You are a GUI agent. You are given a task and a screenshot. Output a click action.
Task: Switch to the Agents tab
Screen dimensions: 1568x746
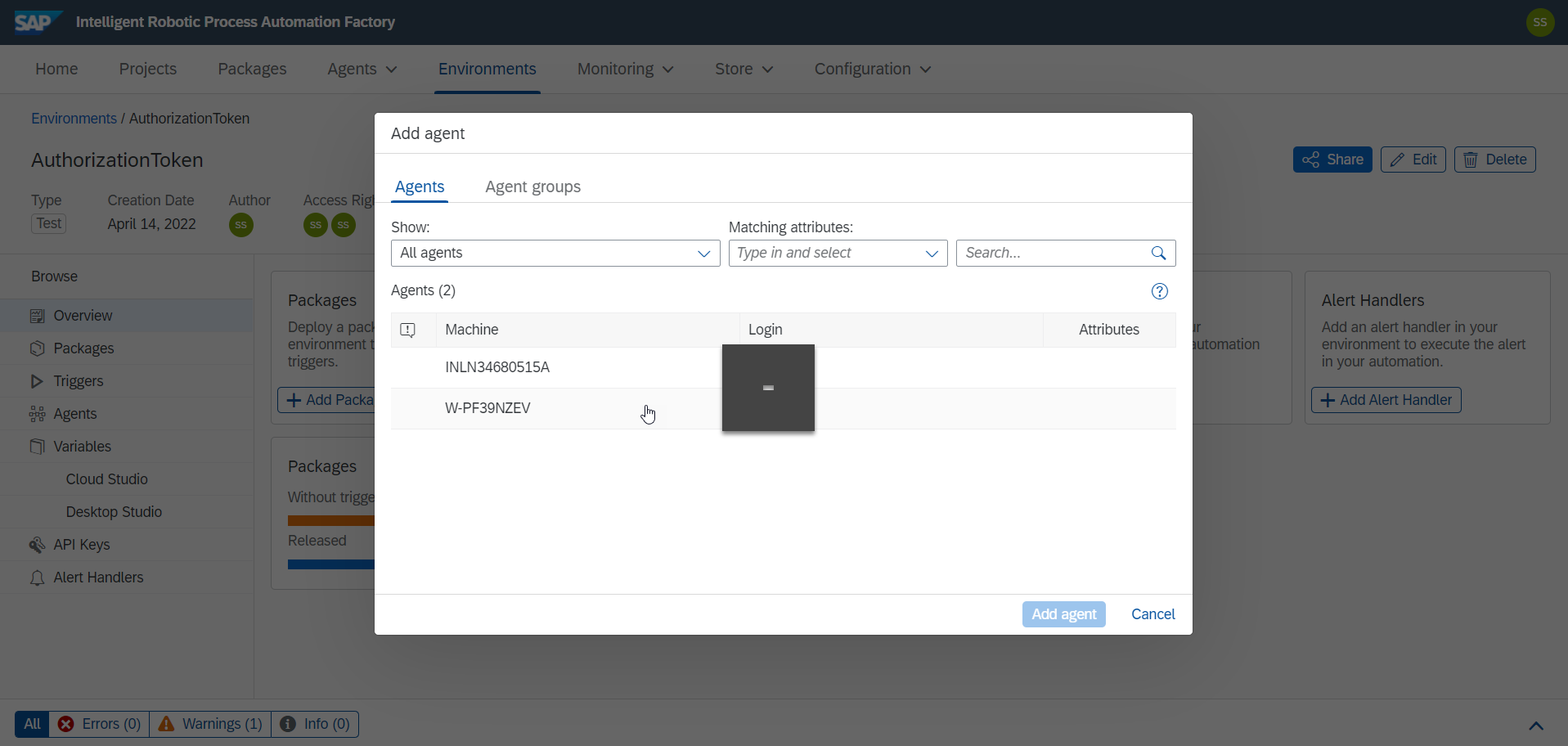tap(420, 186)
